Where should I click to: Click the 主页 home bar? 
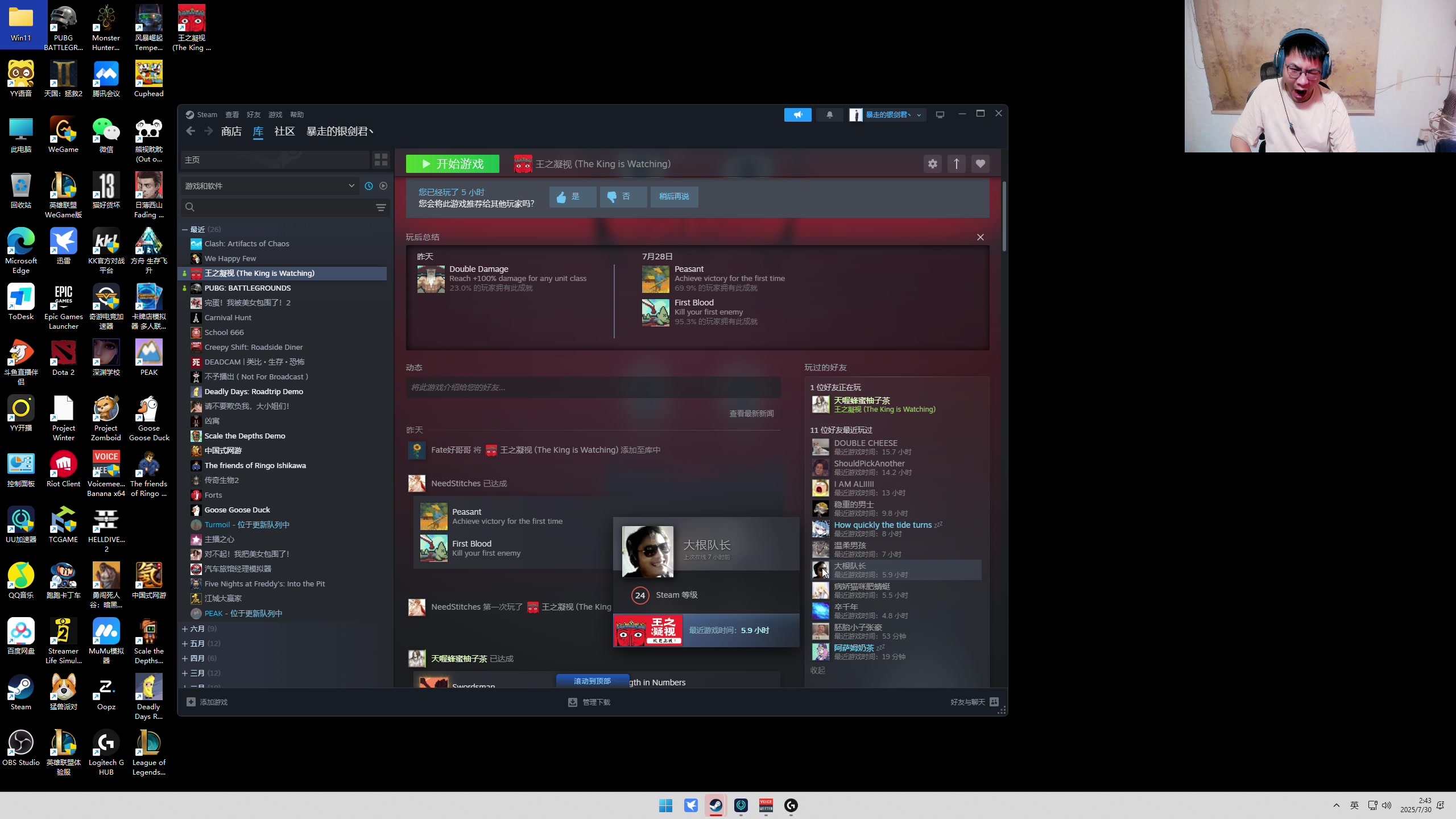[275, 160]
